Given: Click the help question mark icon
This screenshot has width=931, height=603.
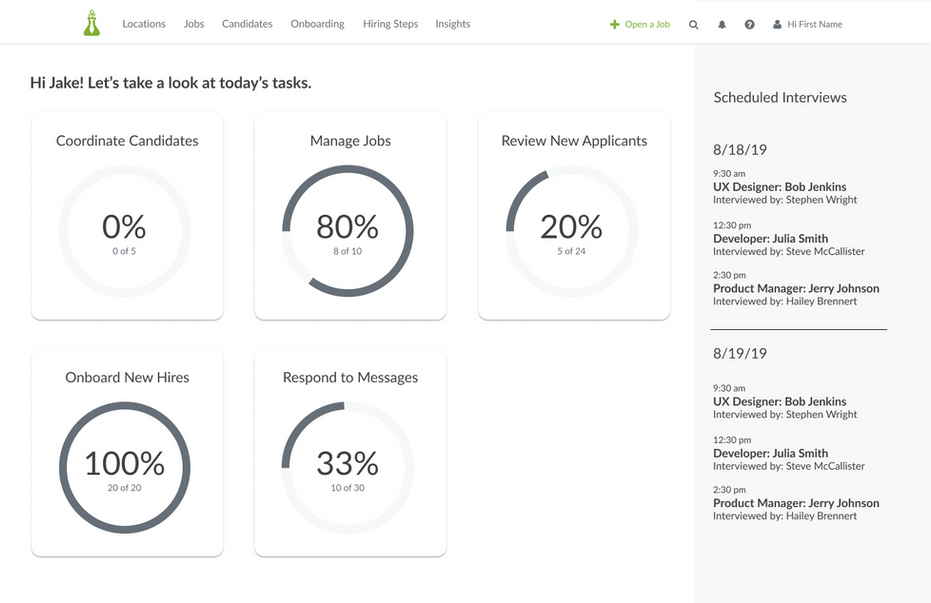Looking at the screenshot, I should click(x=749, y=24).
